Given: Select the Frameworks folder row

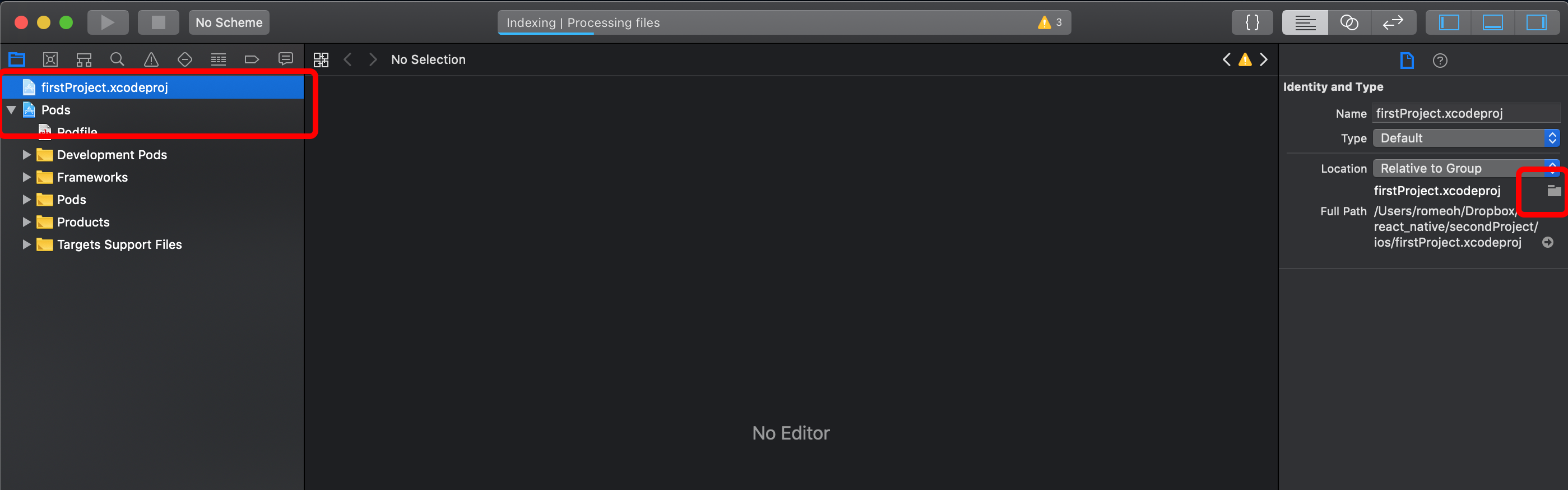Looking at the screenshot, I should point(154,177).
